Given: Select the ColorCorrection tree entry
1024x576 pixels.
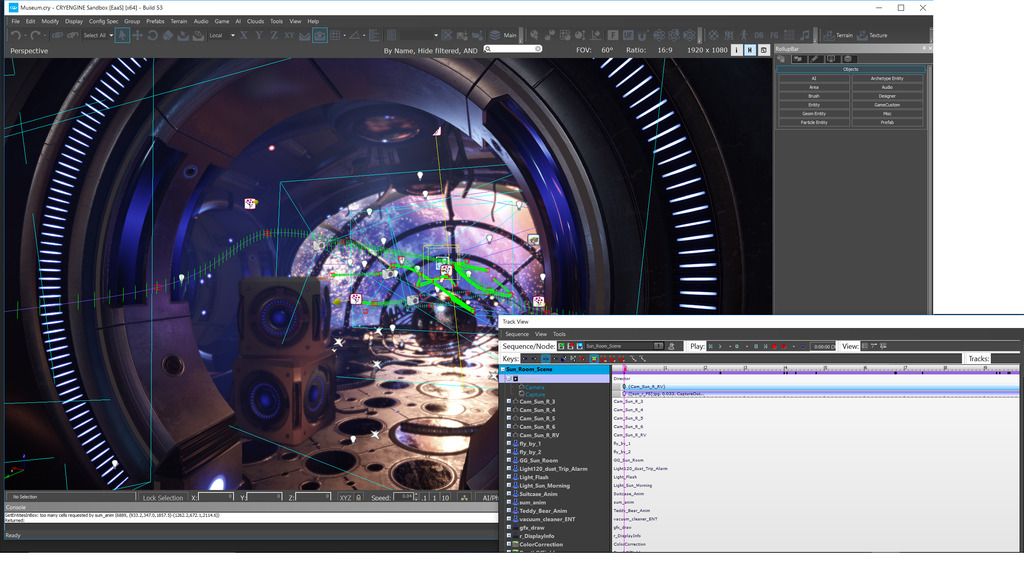Looking at the screenshot, I should 541,545.
